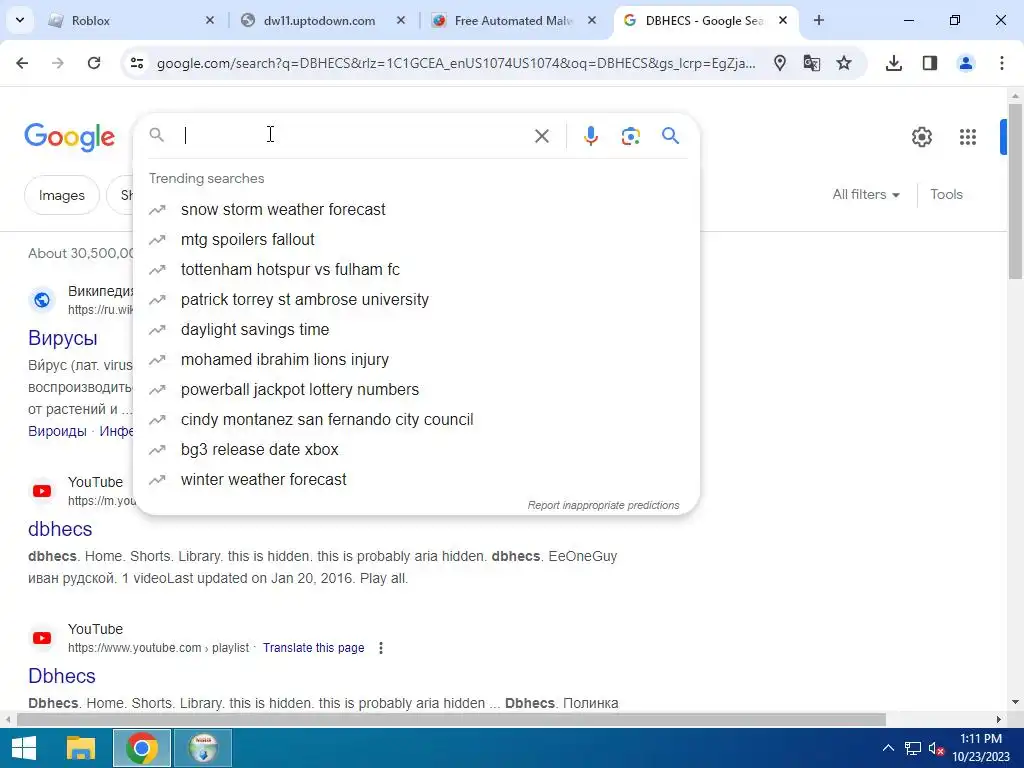Submit search with blue magnifier icon
The width and height of the screenshot is (1024, 768).
click(671, 136)
